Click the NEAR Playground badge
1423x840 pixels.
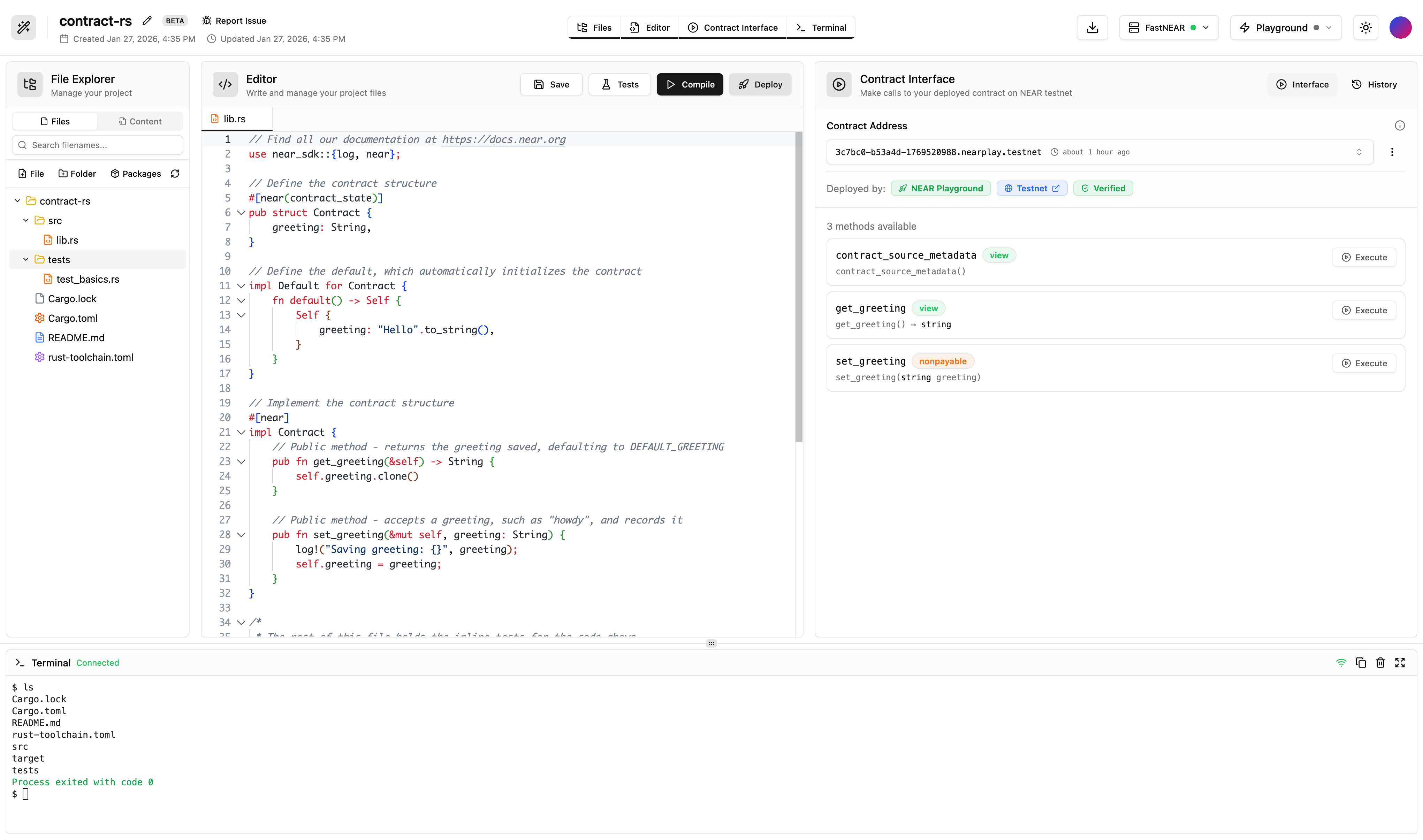click(941, 189)
